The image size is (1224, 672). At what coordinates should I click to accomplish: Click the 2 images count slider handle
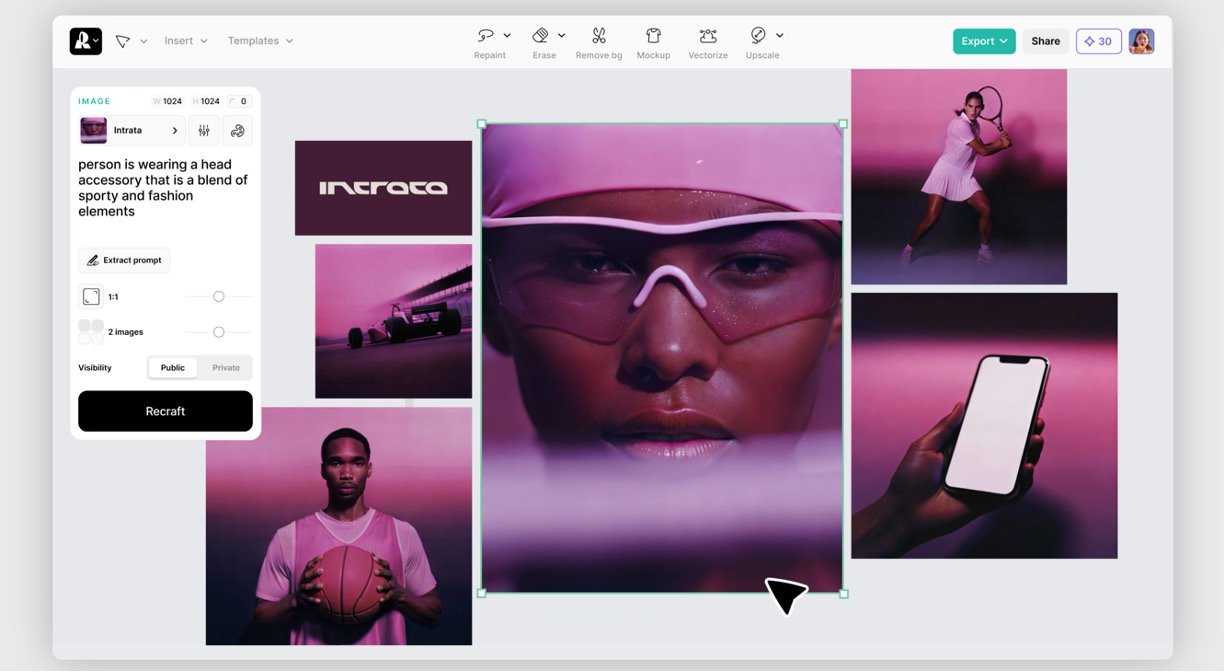point(219,332)
